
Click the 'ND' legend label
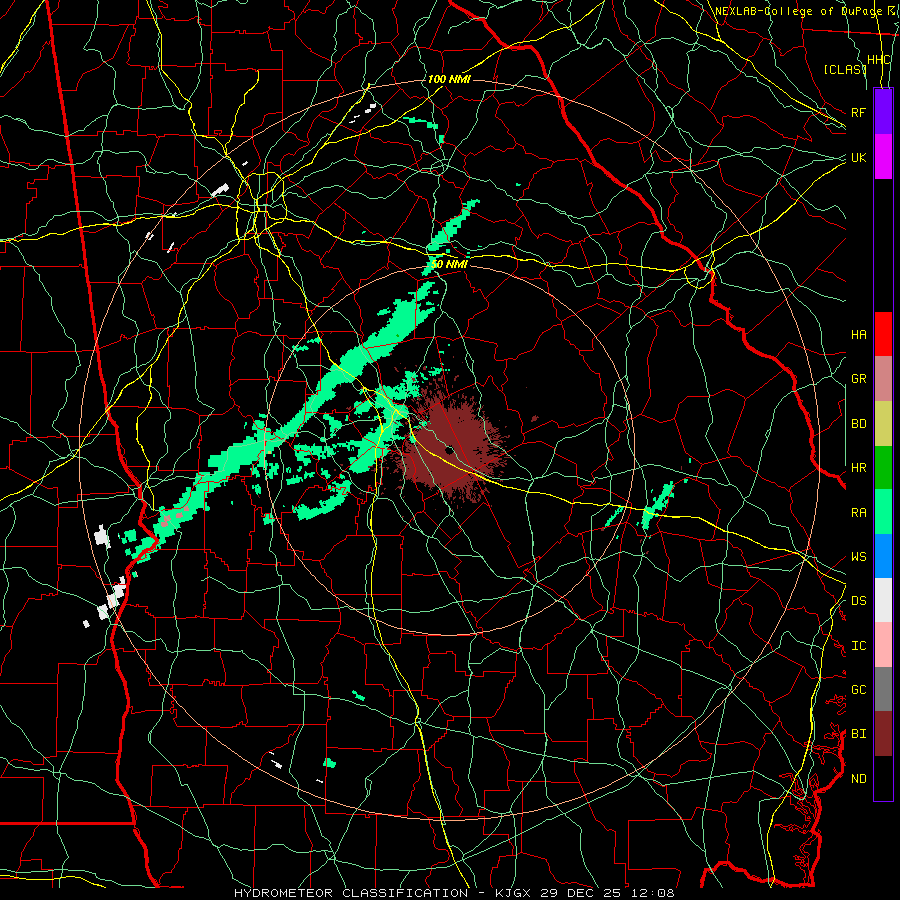(x=858, y=779)
